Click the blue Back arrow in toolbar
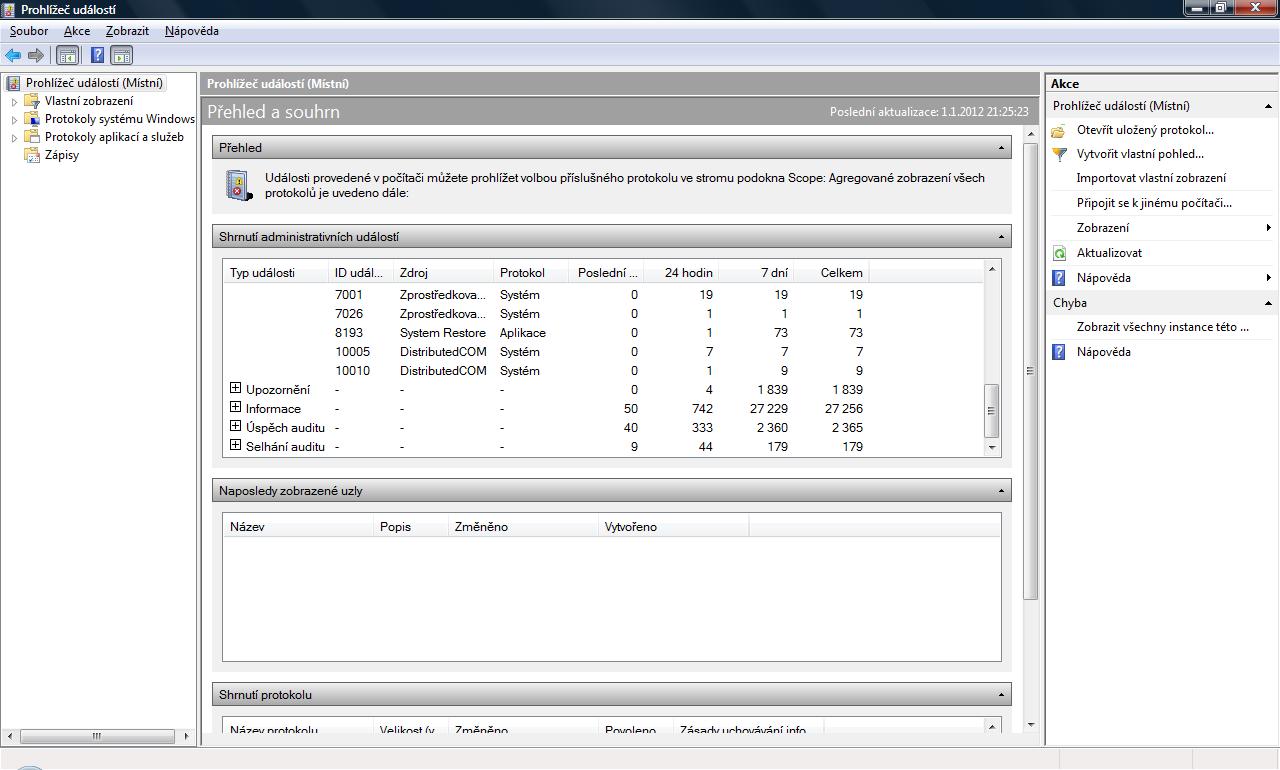Viewport: 1280px width, 770px height. point(13,56)
